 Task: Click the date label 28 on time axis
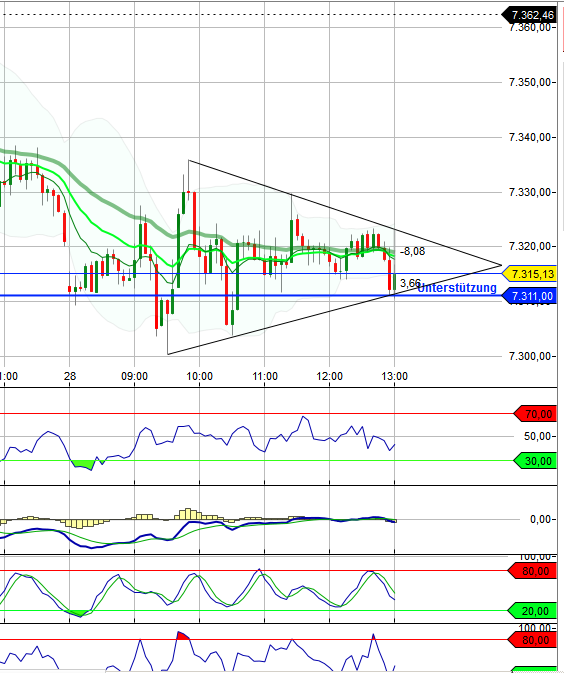pyautogui.click(x=70, y=376)
